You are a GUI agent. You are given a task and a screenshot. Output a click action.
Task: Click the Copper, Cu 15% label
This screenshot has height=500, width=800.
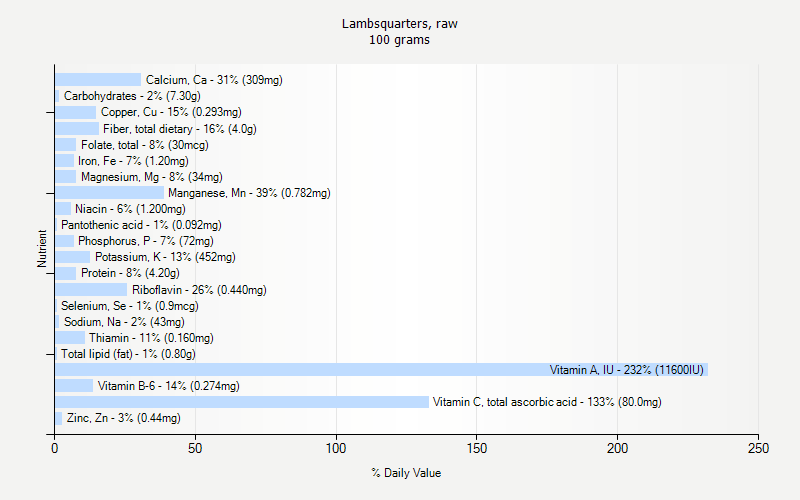(171, 112)
